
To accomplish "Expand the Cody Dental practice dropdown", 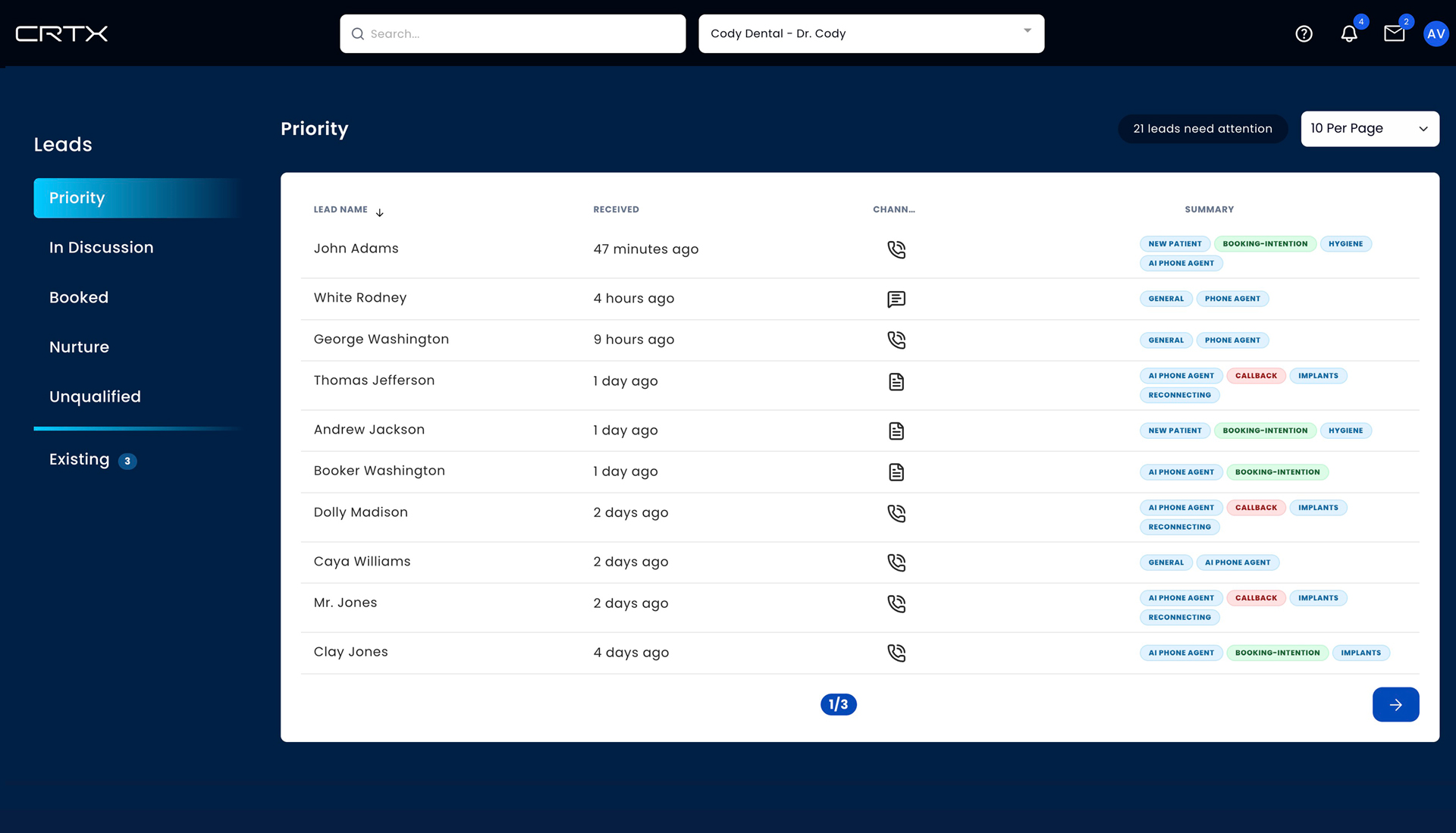I will click(x=871, y=33).
